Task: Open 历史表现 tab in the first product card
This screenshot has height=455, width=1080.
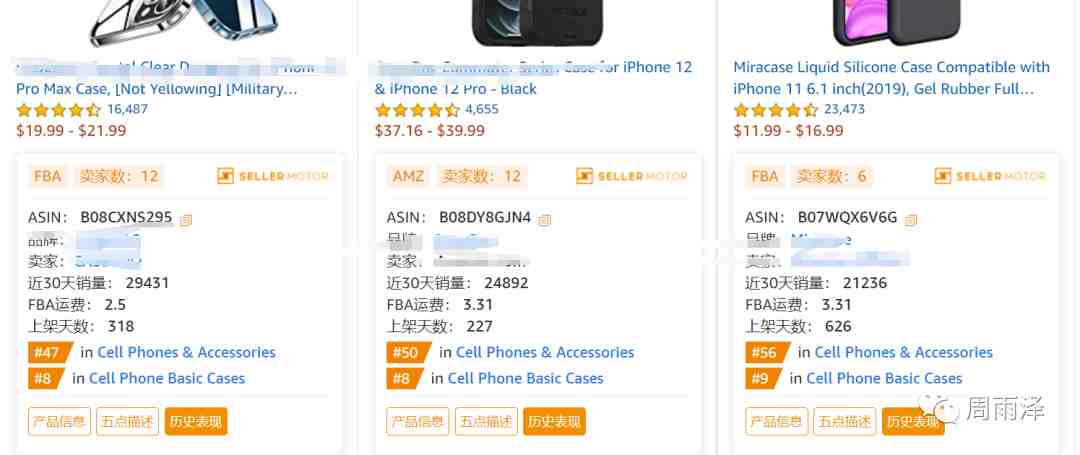Action: click(x=196, y=421)
